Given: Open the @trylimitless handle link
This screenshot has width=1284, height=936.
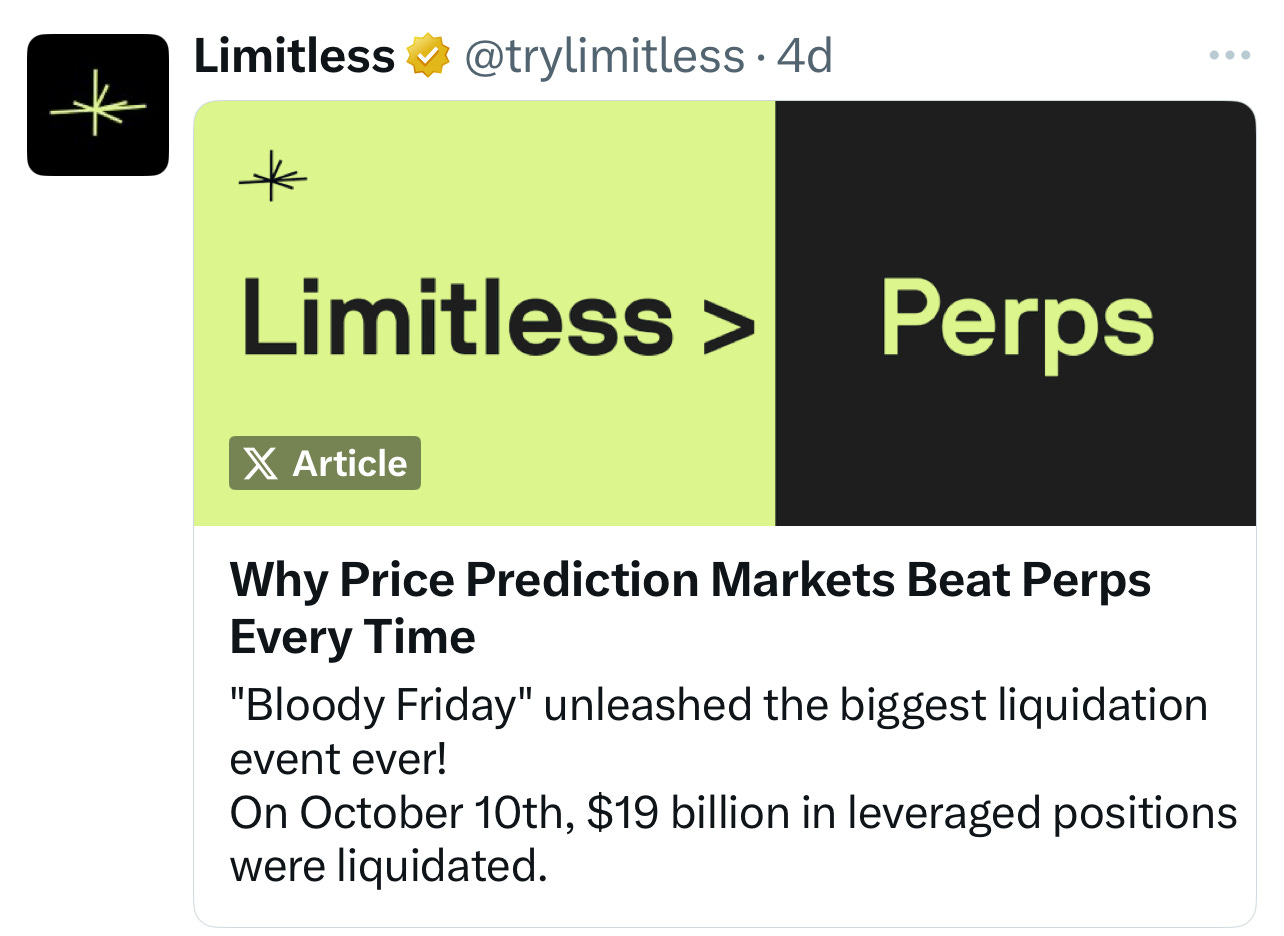Looking at the screenshot, I should point(604,57).
